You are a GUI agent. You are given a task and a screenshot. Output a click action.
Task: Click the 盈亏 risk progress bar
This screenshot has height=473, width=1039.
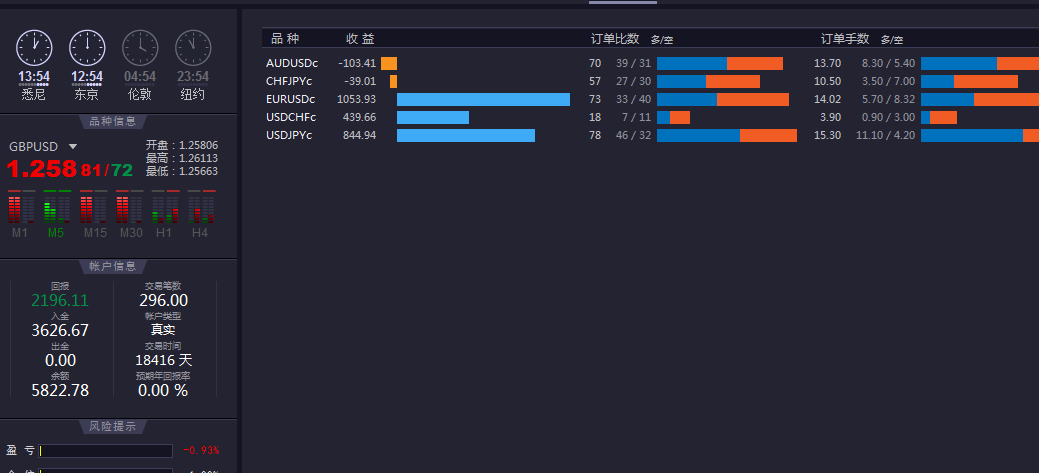click(x=106, y=451)
